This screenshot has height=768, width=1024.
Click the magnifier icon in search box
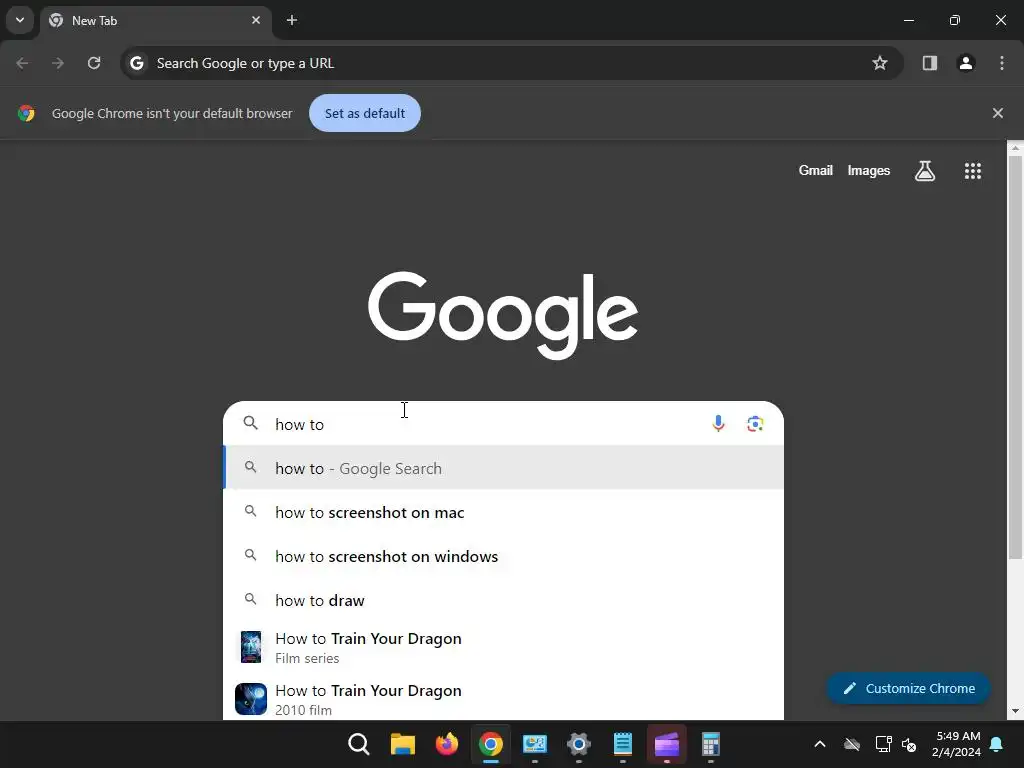coord(251,423)
